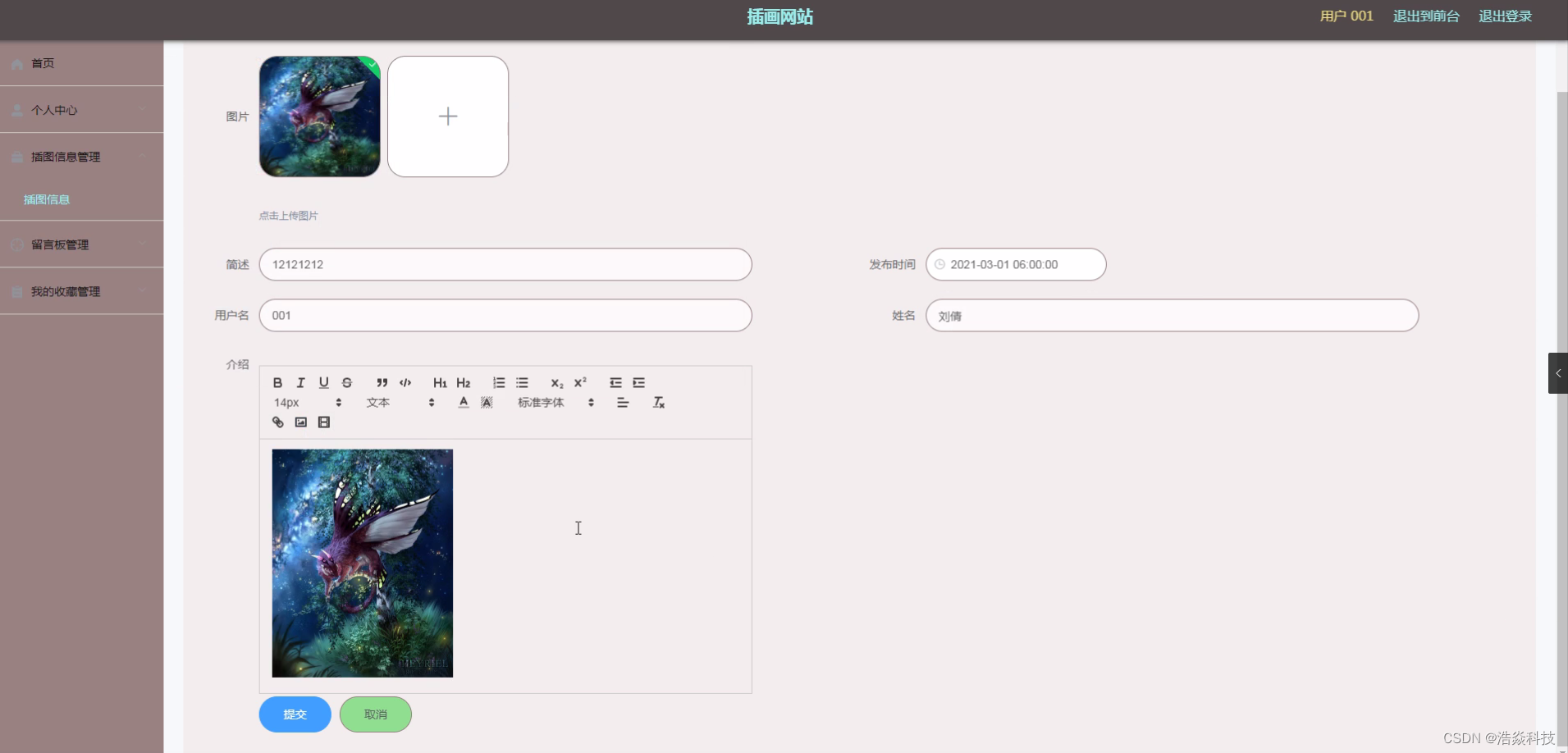Click the 插画网站 site title
This screenshot has width=1568, height=753.
(x=779, y=17)
